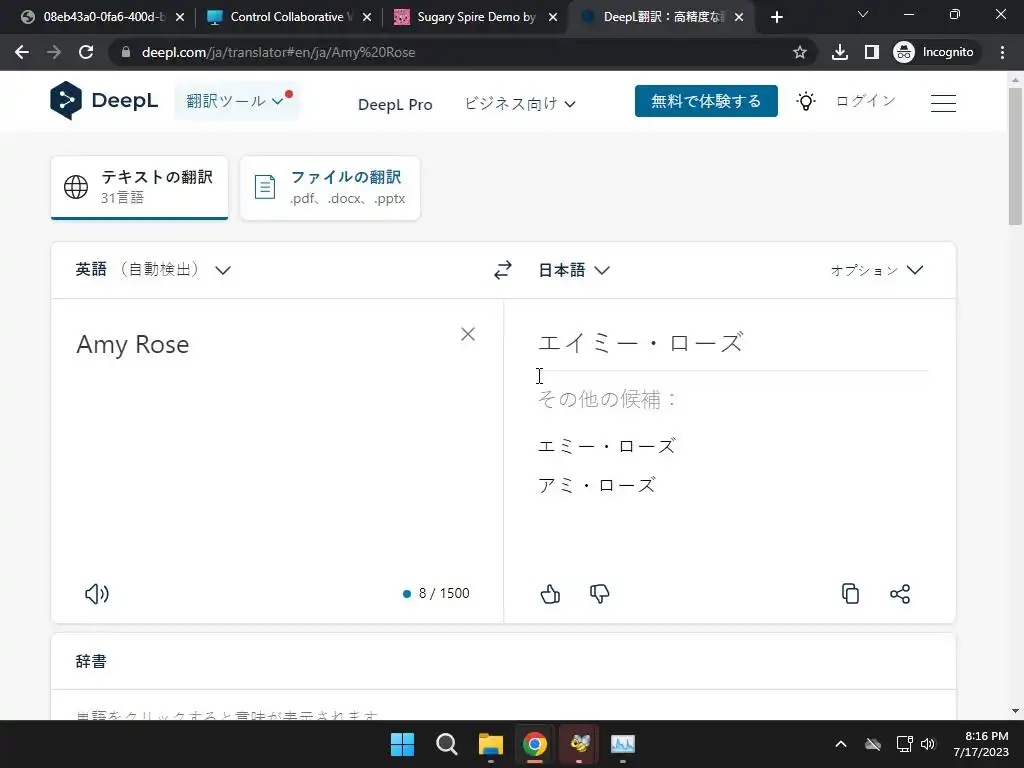Toggle the lightbulb theme icon
Viewport: 1024px width, 768px height.
pos(806,101)
